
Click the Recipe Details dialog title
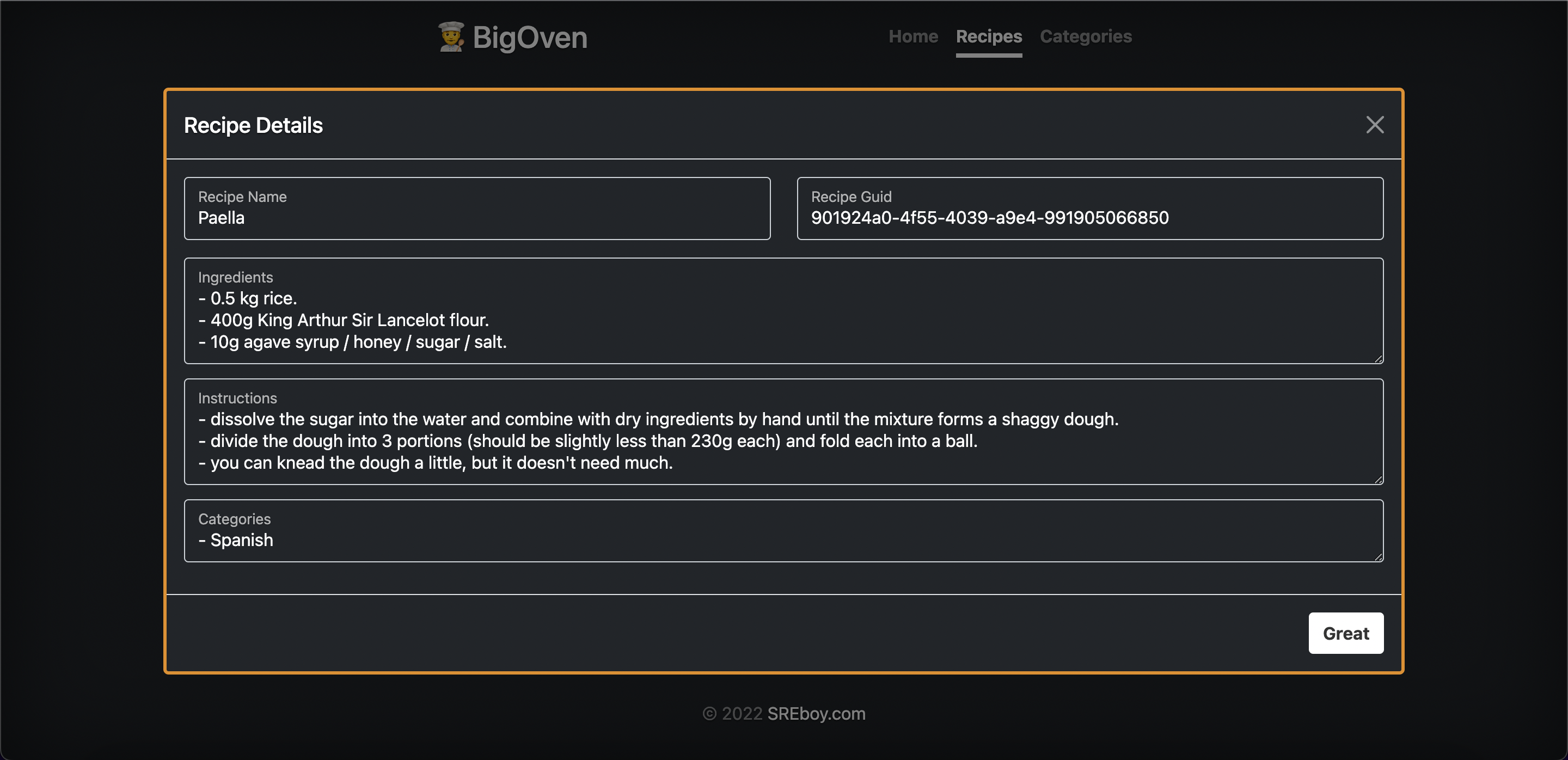tap(254, 125)
